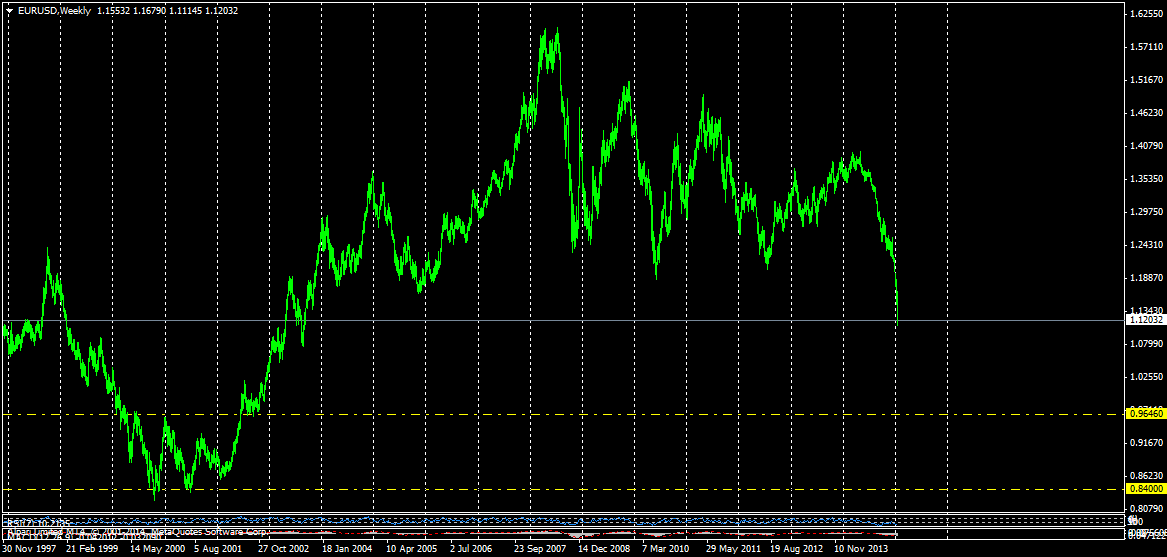Click the EURUSD,Weekly chart title
This screenshot has height=557, width=1167.
[x=54, y=11]
